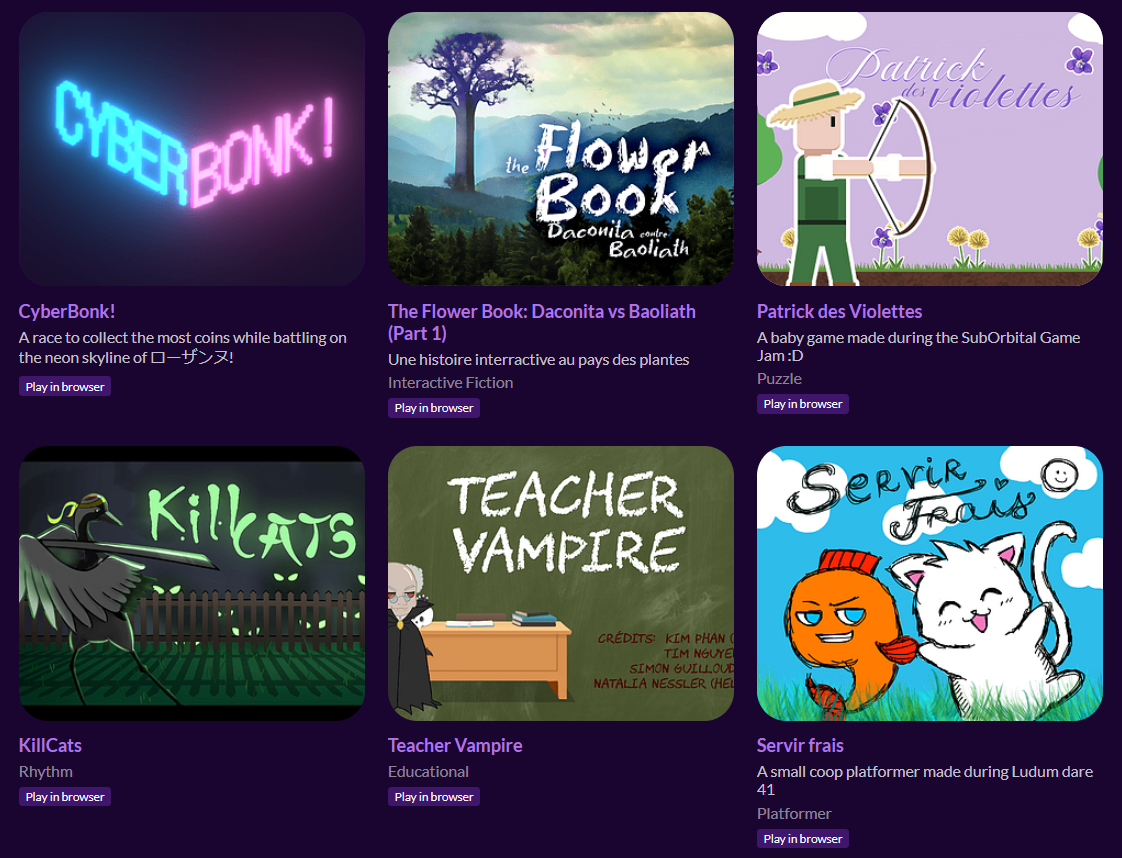The width and height of the screenshot is (1122, 858).
Task: Click Play in browser under Servir frais
Action: tap(803, 839)
